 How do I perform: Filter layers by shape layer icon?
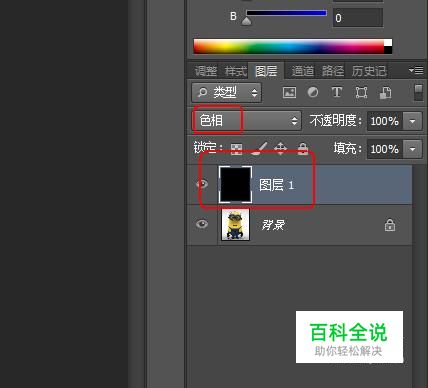point(361,92)
